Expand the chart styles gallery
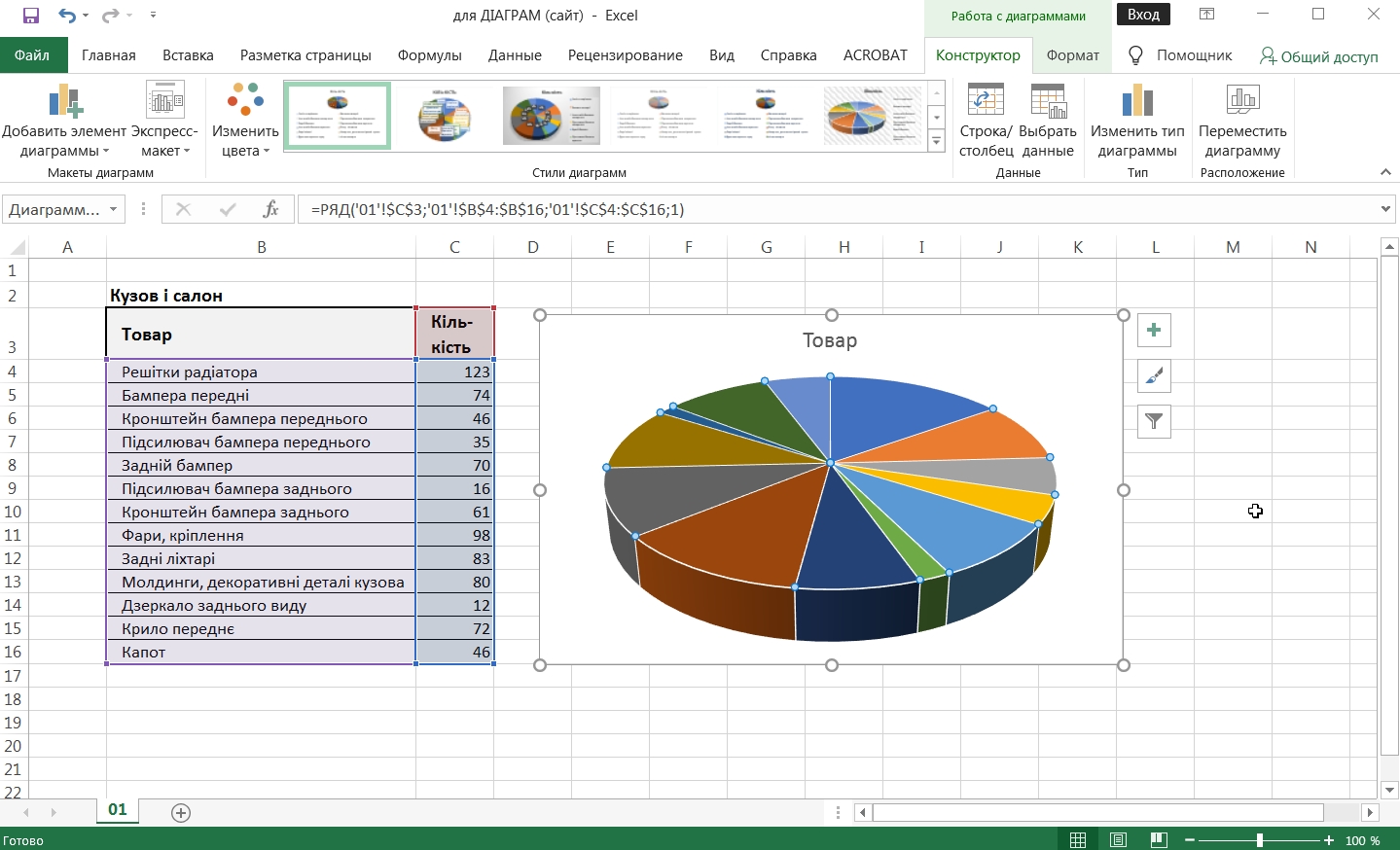 [936, 142]
